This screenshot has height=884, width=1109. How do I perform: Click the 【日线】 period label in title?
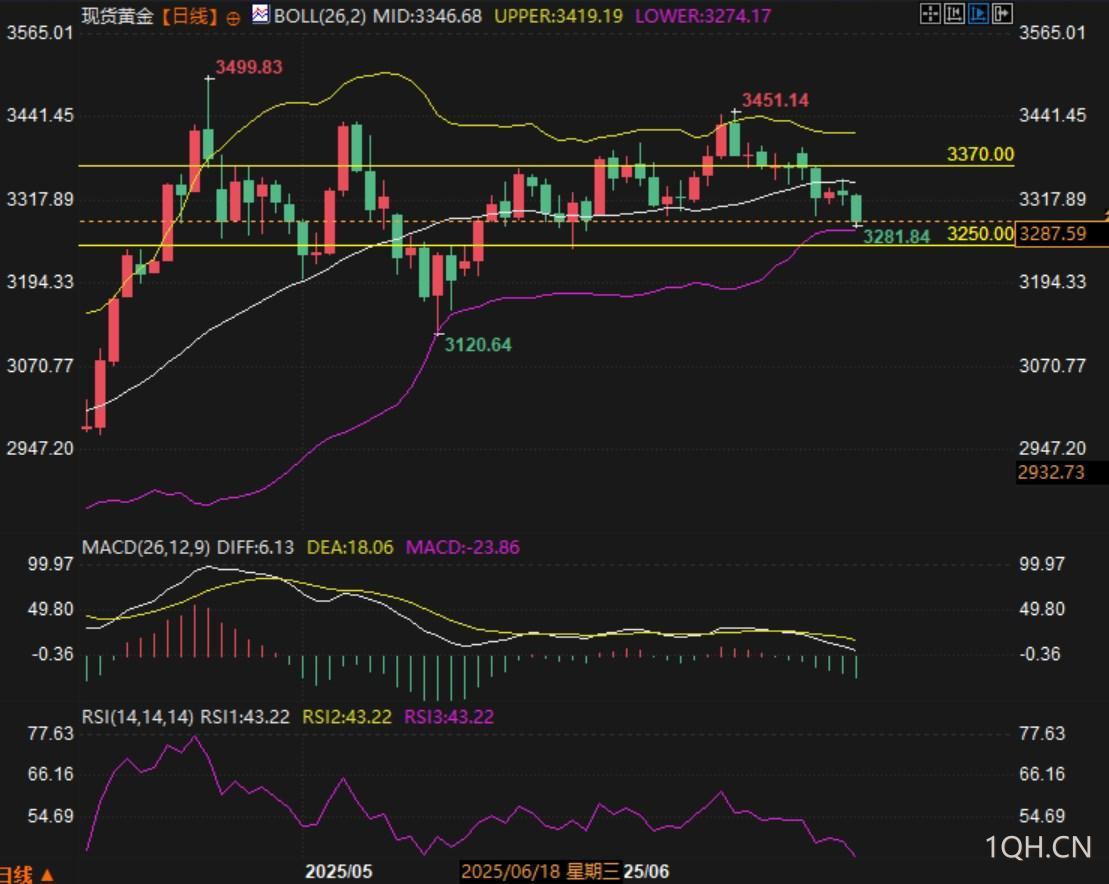[189, 16]
